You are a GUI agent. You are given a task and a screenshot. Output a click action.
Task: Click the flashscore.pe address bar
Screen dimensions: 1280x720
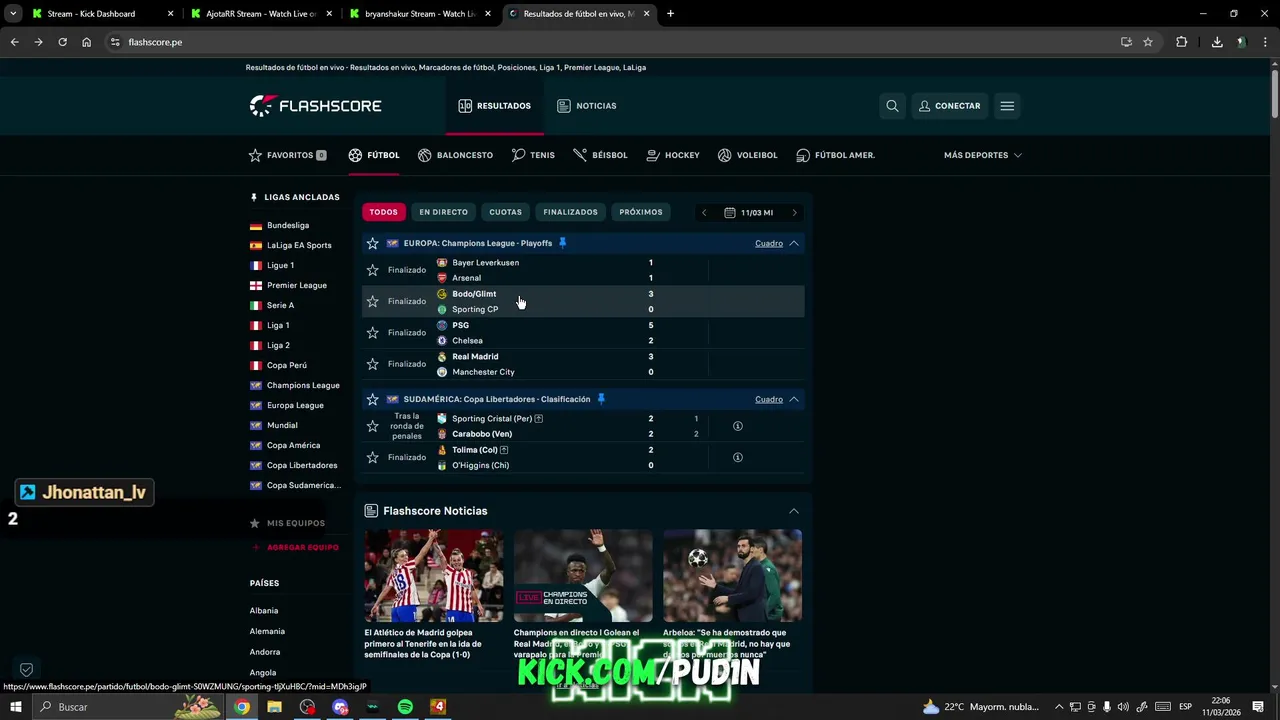(610, 42)
